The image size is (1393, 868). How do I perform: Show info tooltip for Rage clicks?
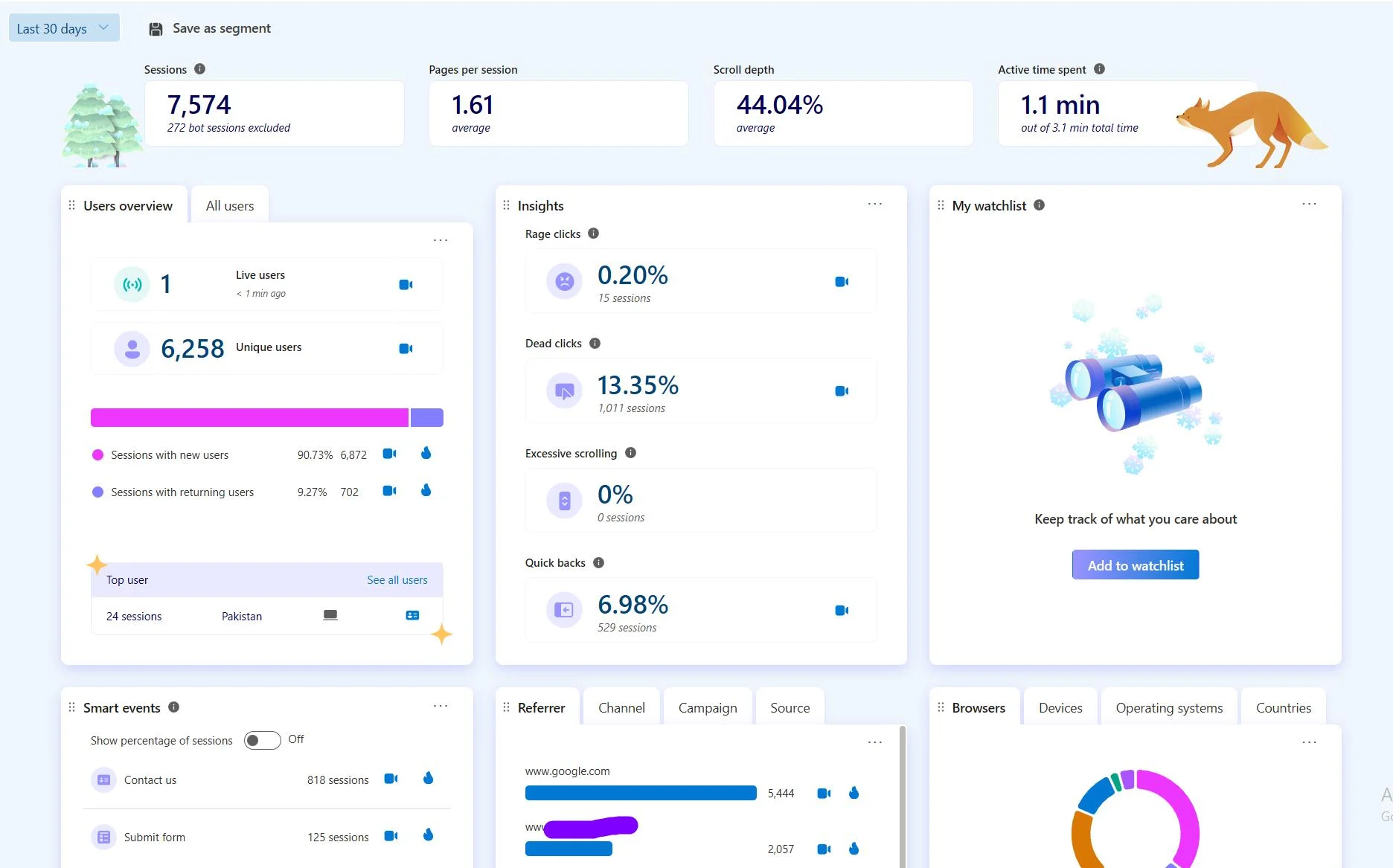click(x=593, y=234)
